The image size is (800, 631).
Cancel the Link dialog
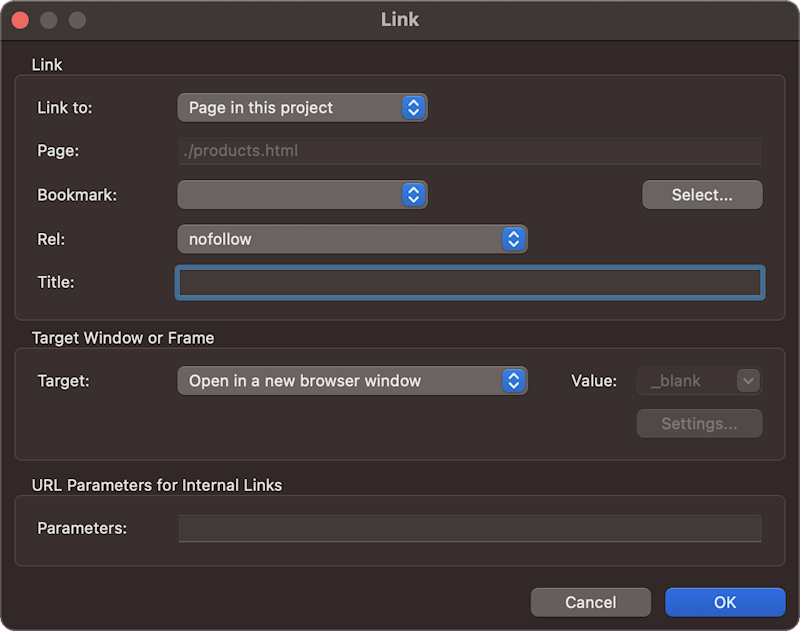(590, 602)
